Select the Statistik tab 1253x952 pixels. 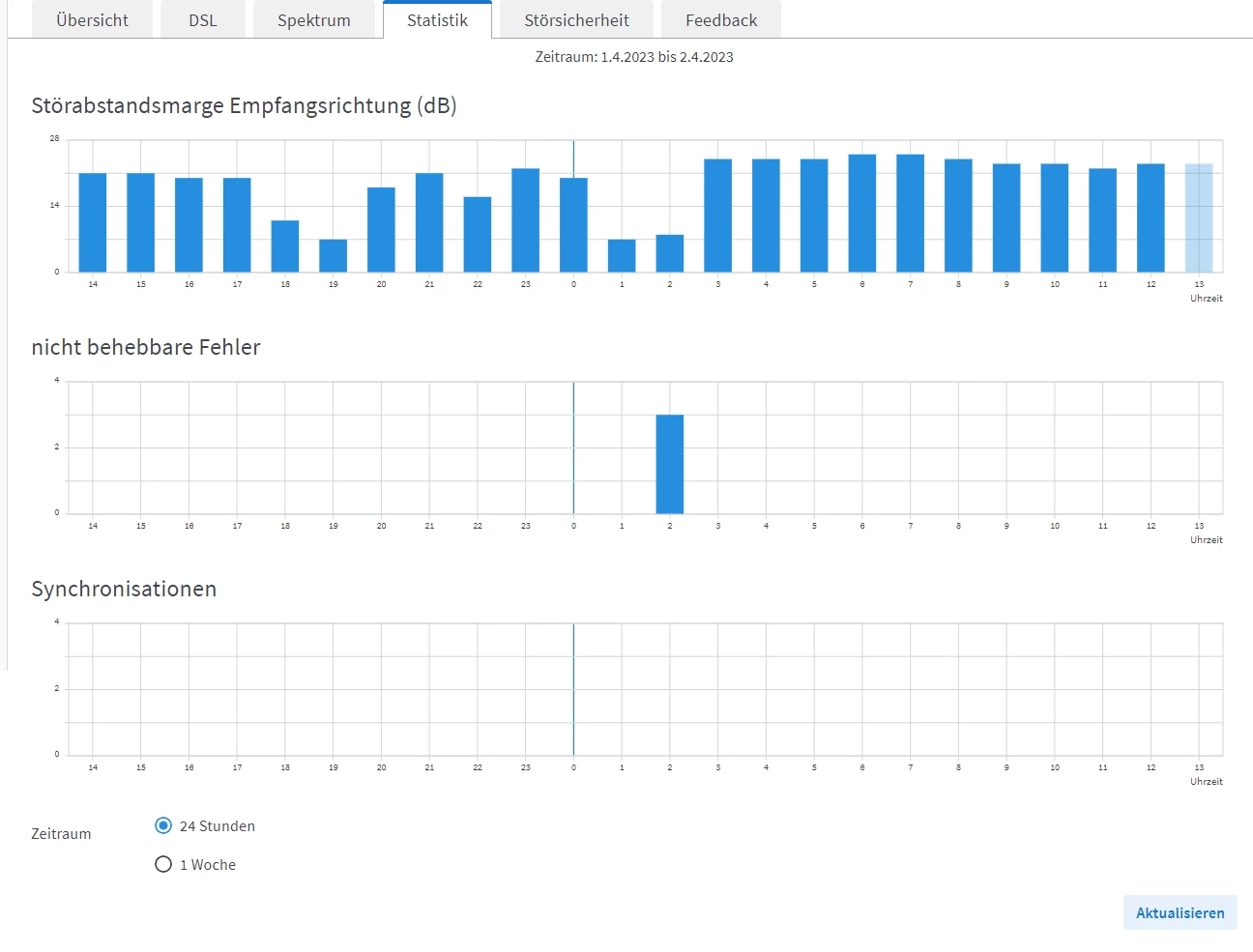click(x=437, y=20)
